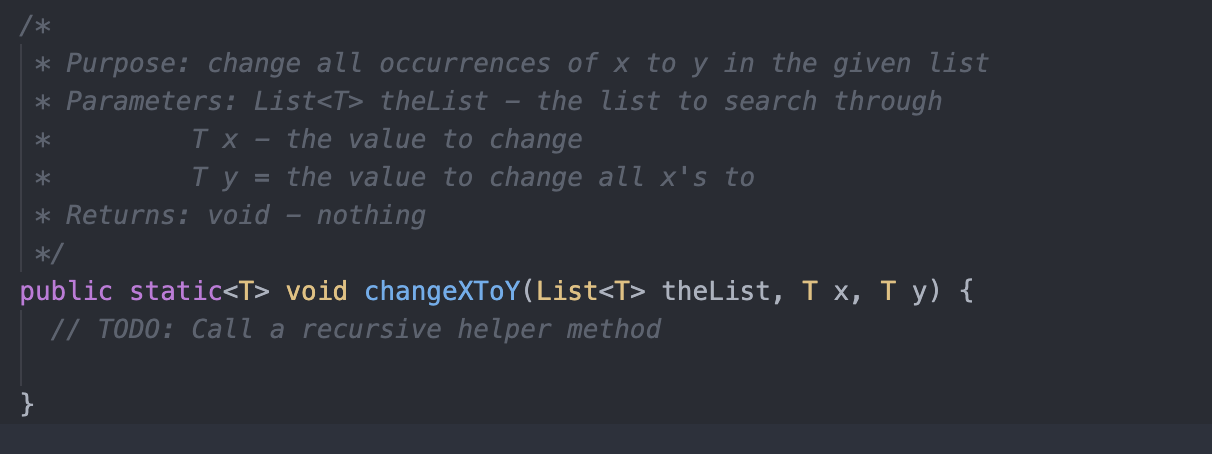Place cursor on the changeXToY method name
Image resolution: width=1212 pixels, height=454 pixels.
(443, 291)
